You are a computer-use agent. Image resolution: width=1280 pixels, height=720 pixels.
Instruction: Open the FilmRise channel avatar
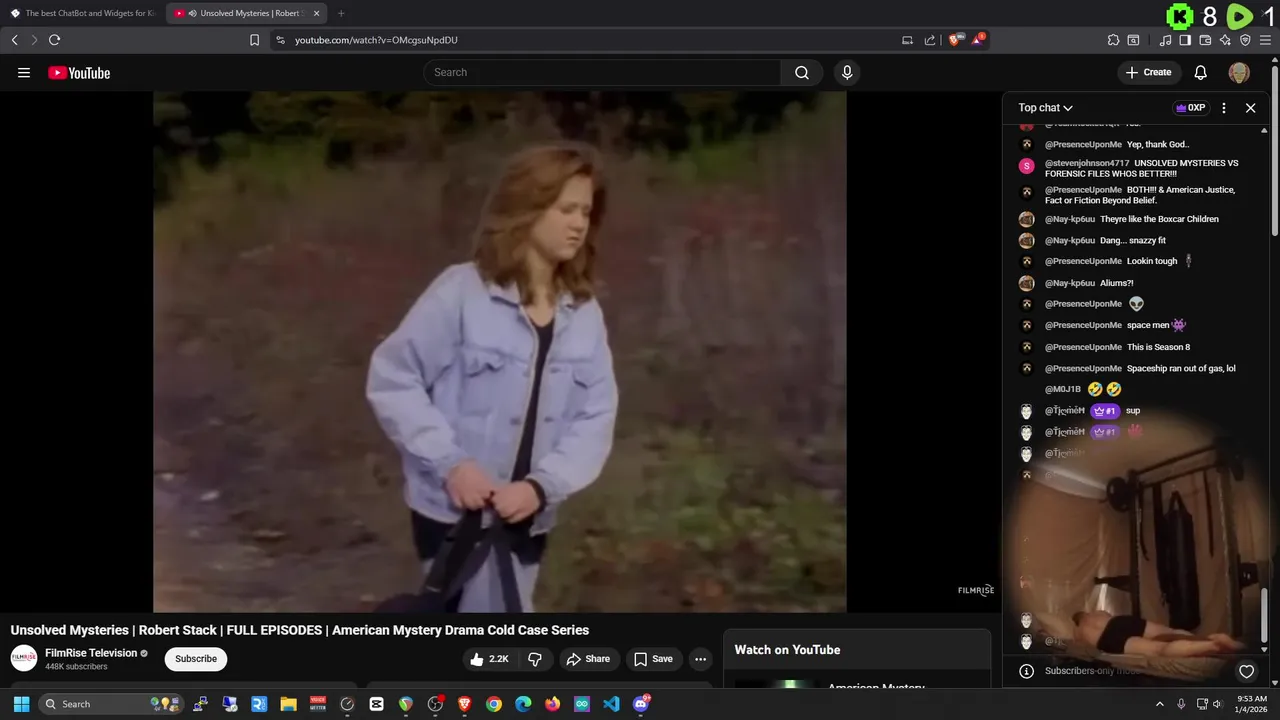tap(24, 658)
